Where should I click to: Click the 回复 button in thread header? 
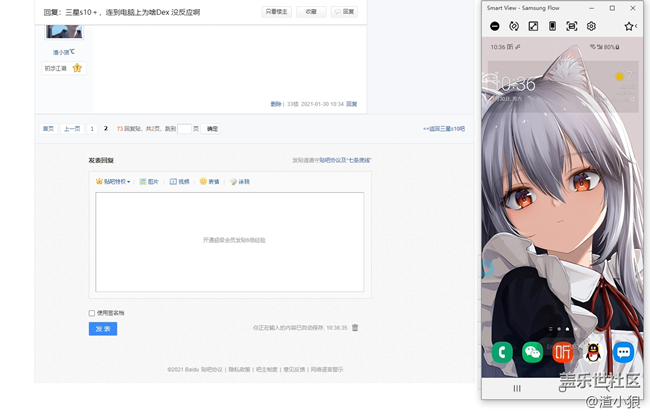344,12
